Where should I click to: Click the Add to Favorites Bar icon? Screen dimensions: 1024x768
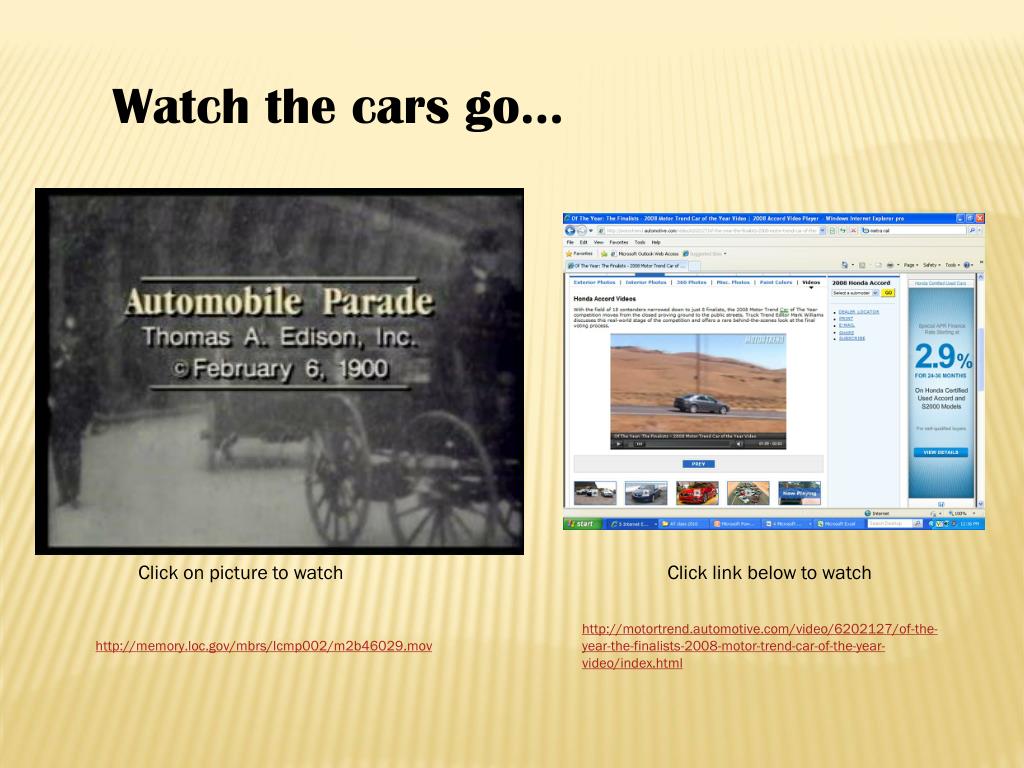(x=604, y=254)
